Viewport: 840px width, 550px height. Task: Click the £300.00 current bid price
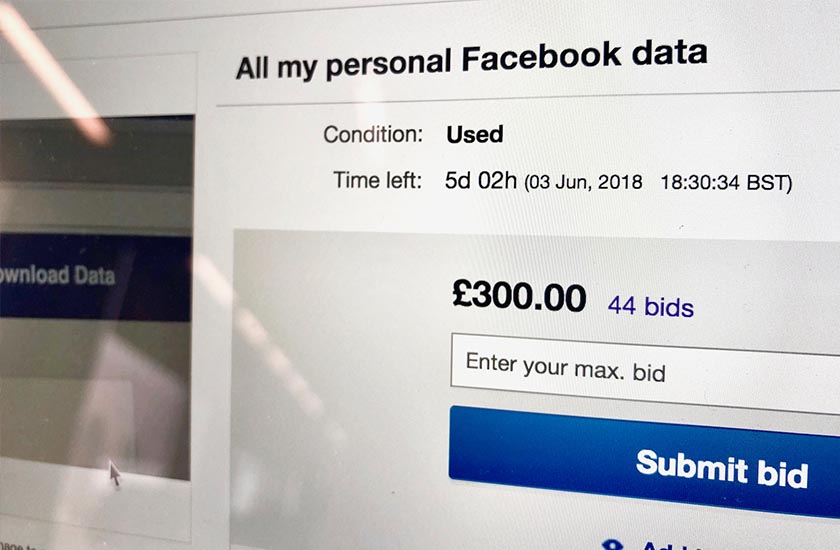pyautogui.click(x=519, y=296)
